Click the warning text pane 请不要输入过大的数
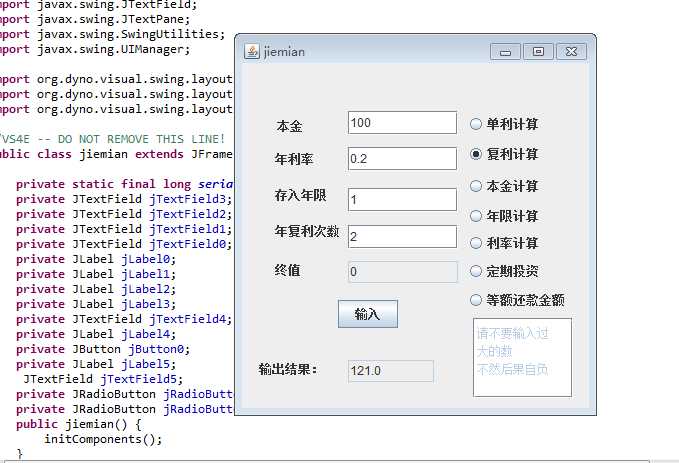 tap(522, 357)
